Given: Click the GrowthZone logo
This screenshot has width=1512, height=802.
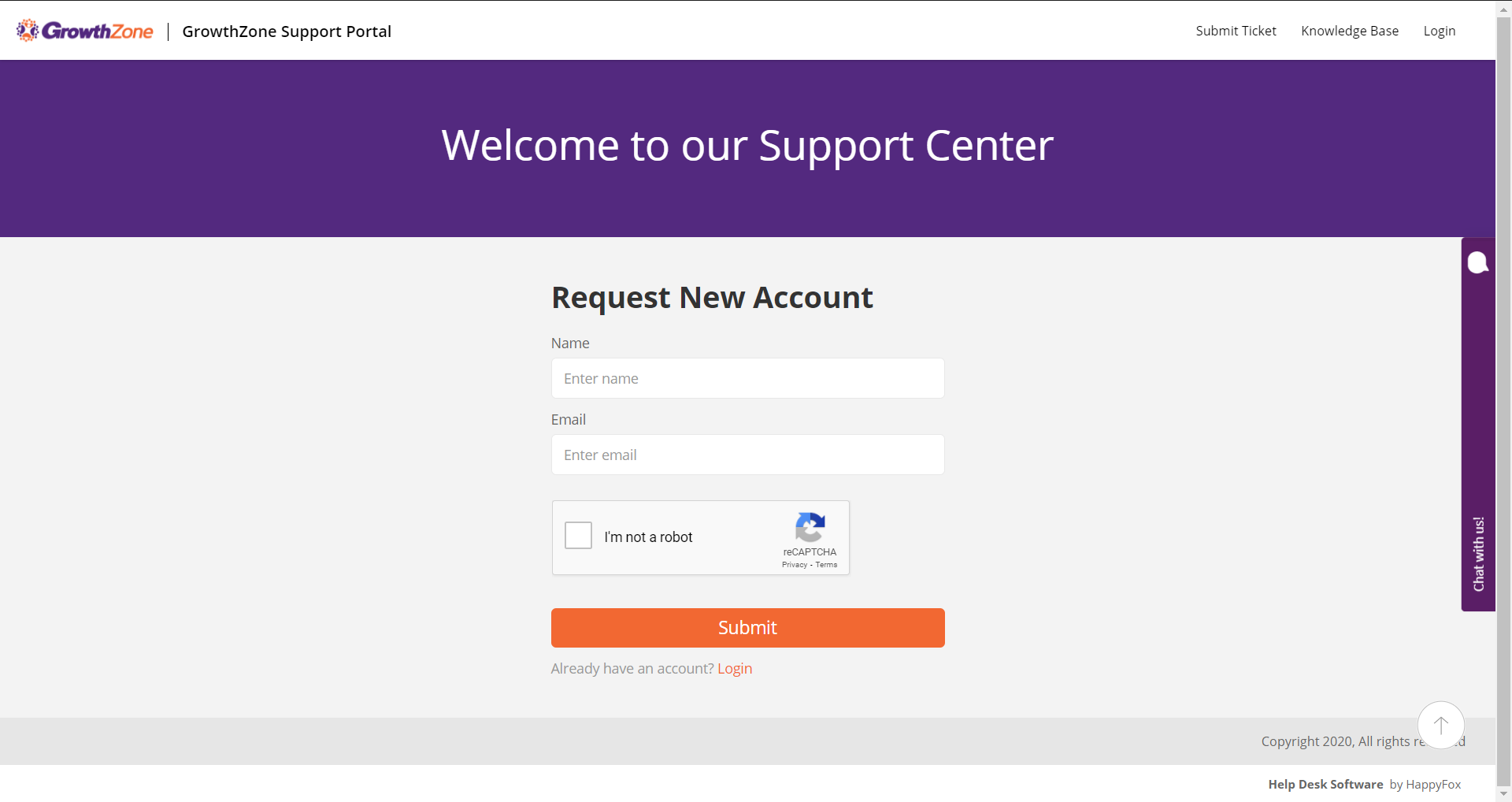Looking at the screenshot, I should coord(85,31).
